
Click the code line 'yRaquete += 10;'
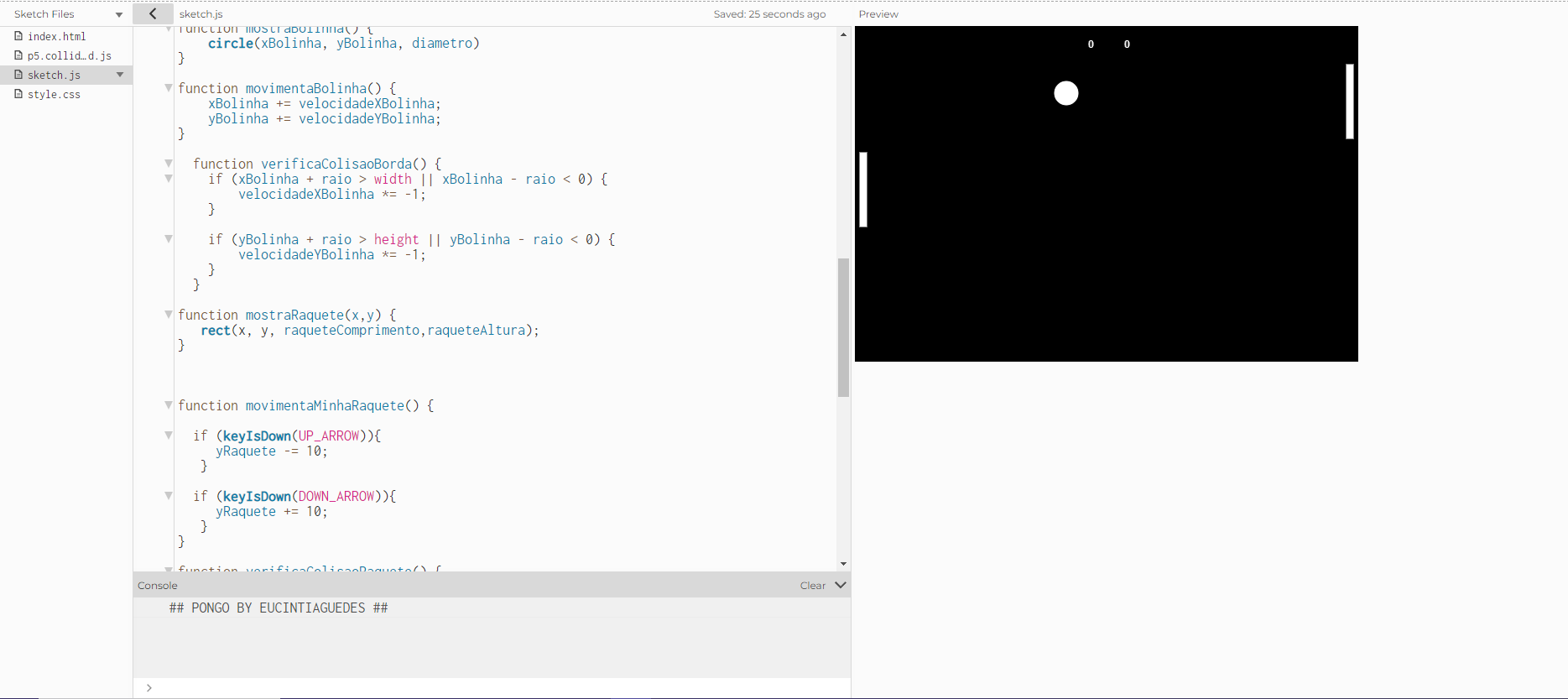point(272,511)
